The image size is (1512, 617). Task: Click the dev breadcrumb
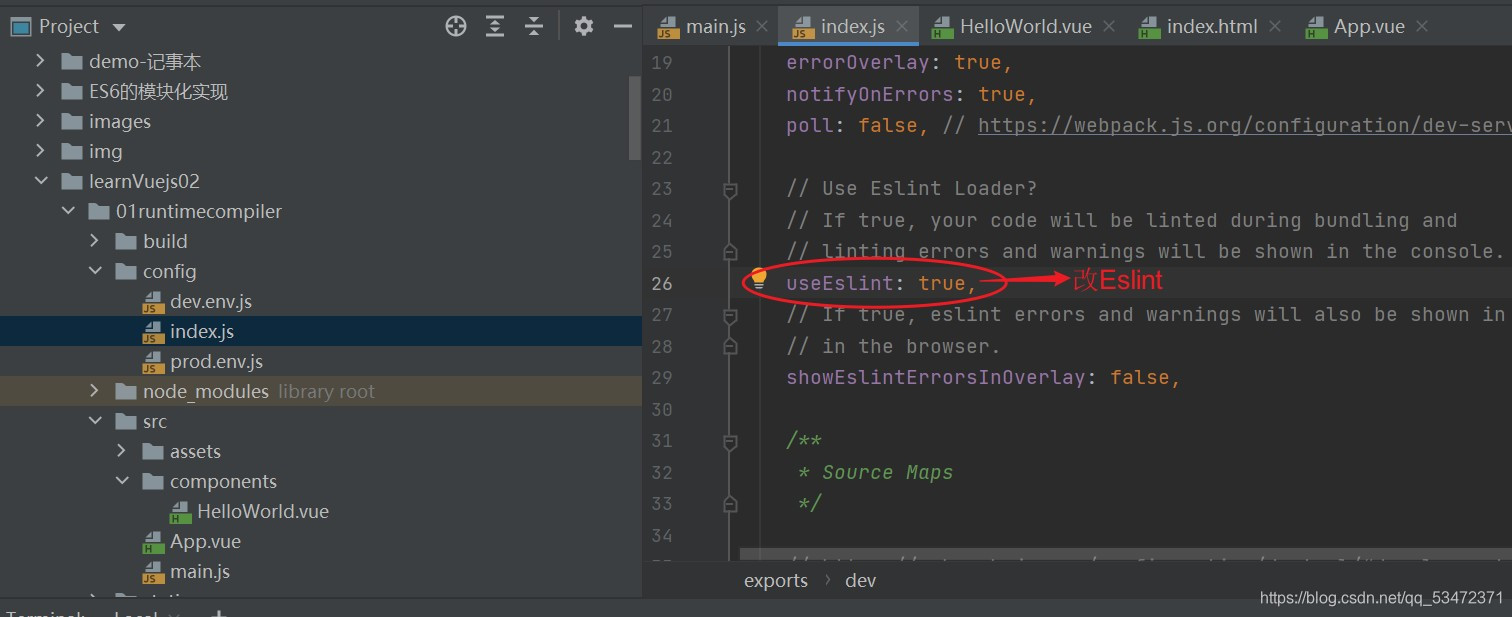861,580
